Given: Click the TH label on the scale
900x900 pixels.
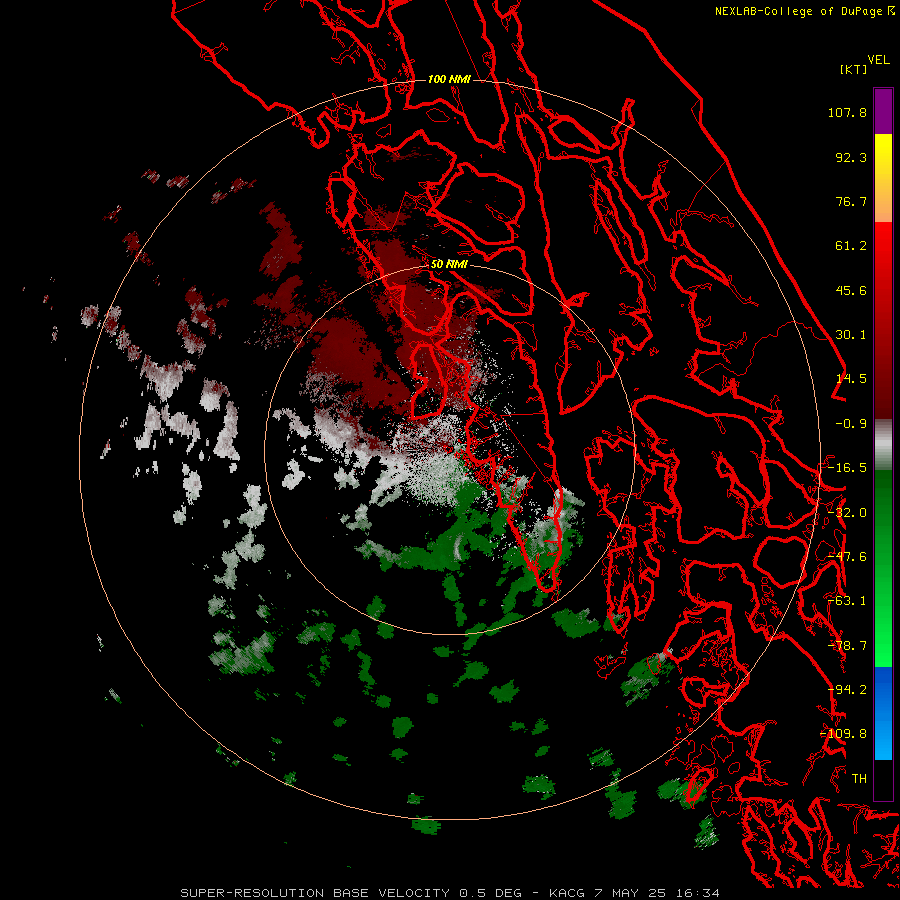Looking at the screenshot, I should click(x=859, y=779).
